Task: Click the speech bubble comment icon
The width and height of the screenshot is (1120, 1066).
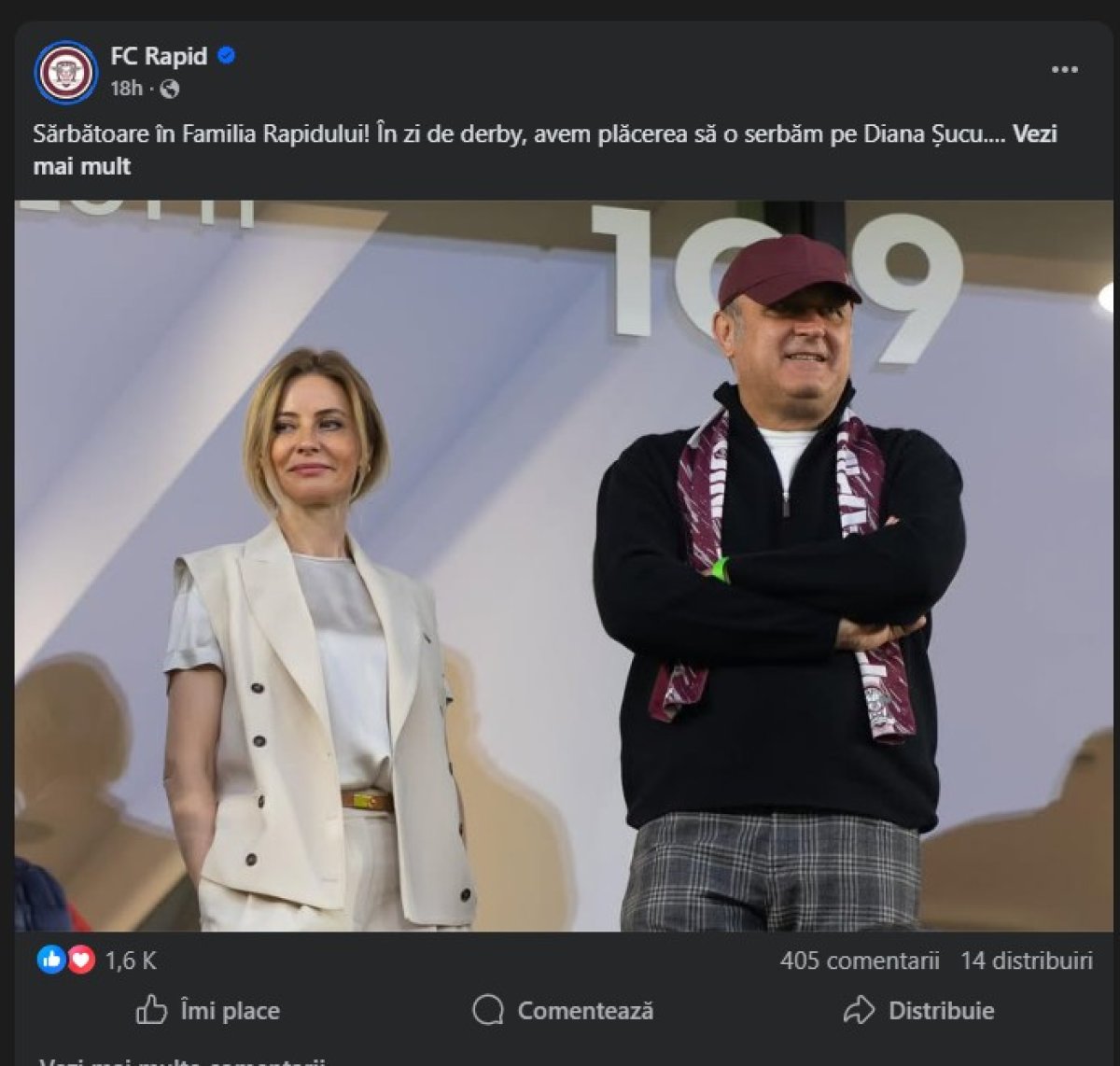Action: pyautogui.click(x=487, y=1010)
